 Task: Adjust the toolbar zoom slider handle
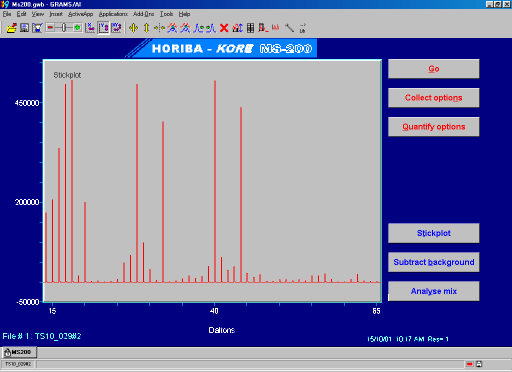64,28
